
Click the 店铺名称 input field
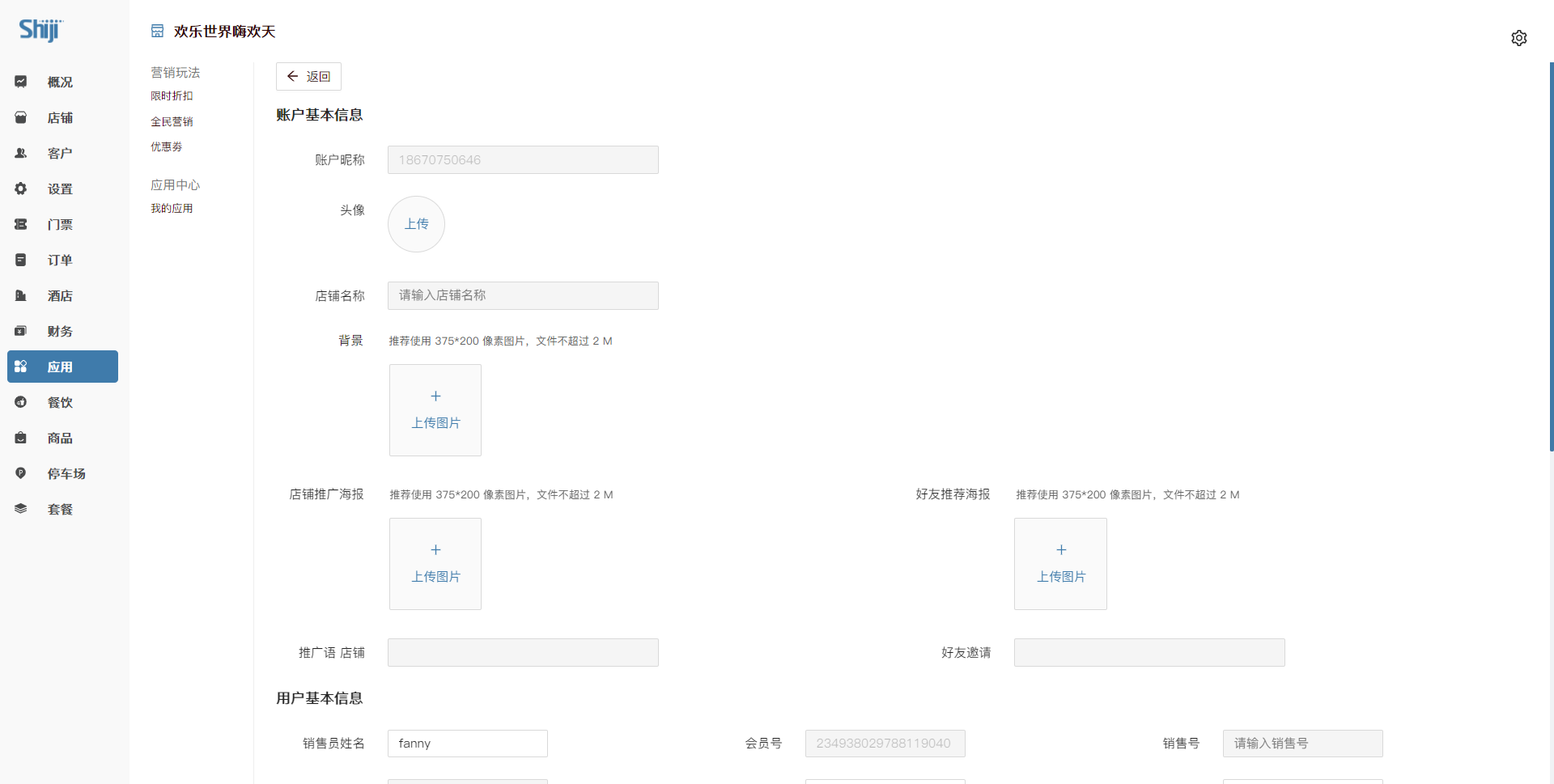(x=523, y=295)
